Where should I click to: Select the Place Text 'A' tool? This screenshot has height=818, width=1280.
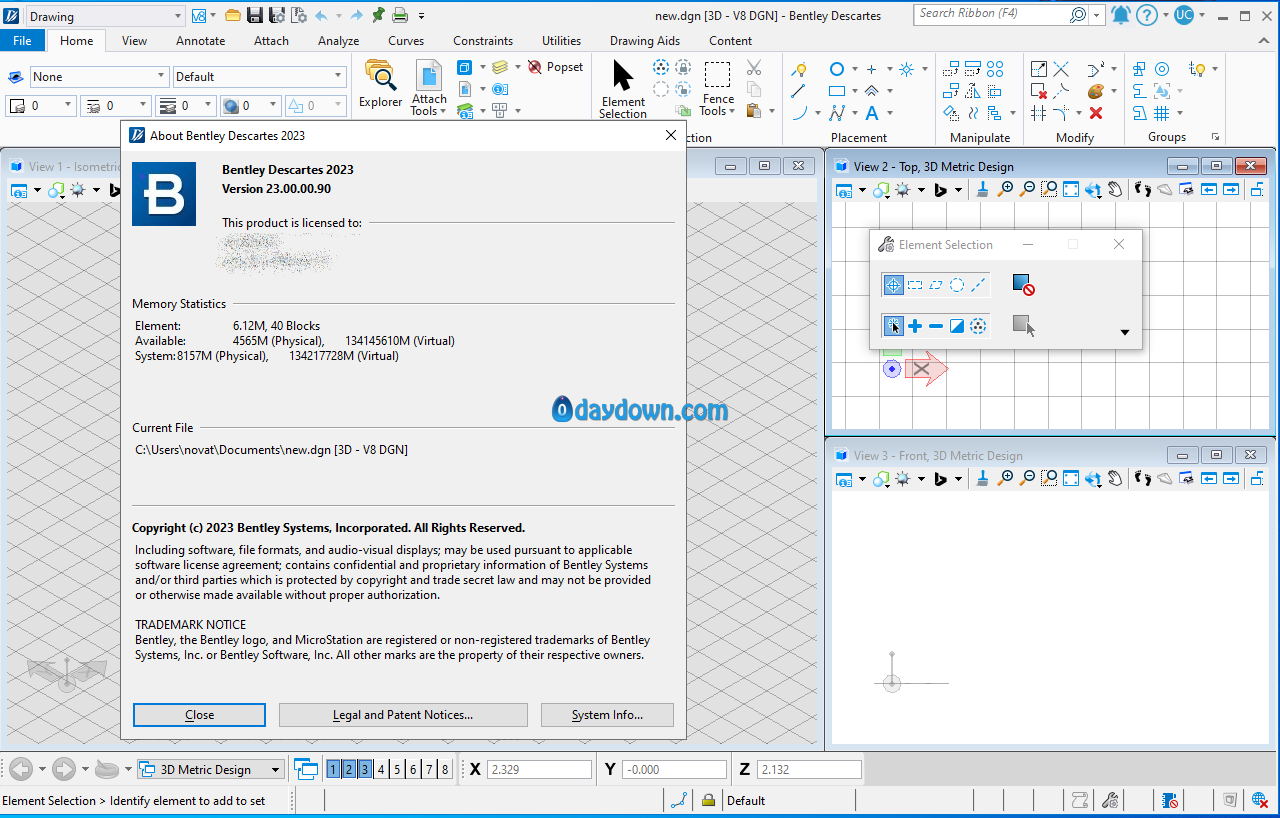click(x=872, y=113)
